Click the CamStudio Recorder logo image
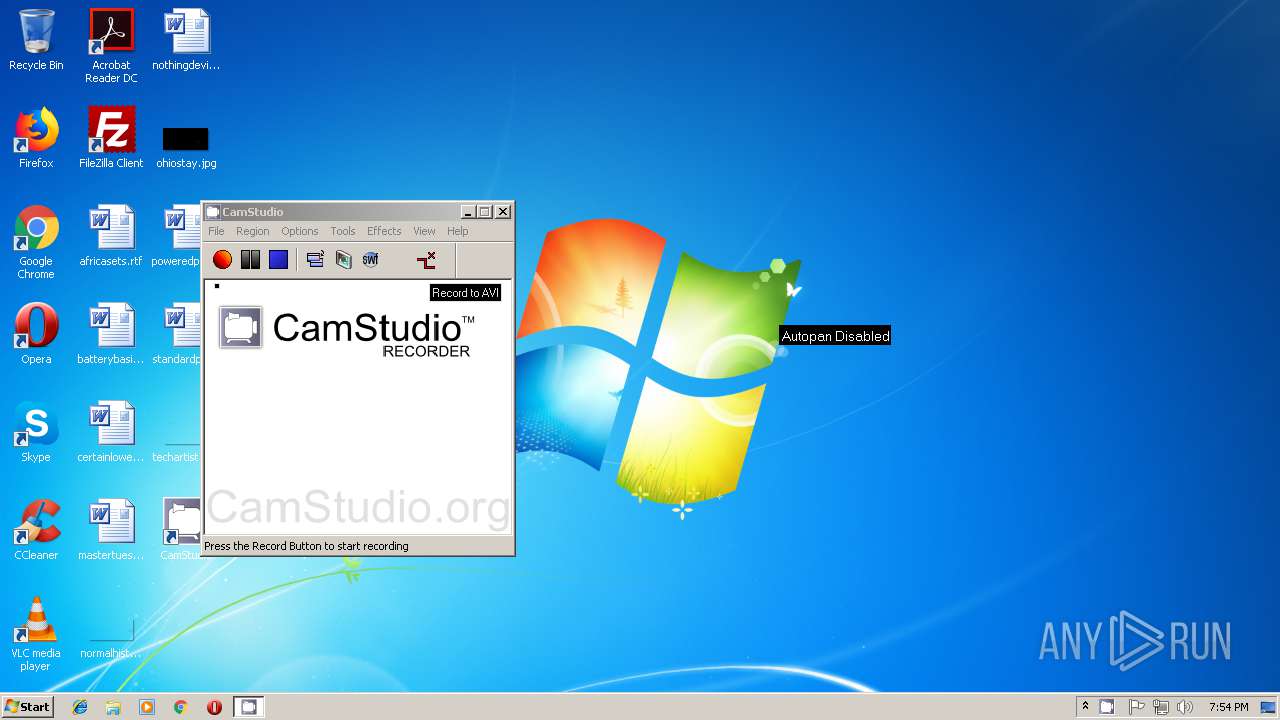This screenshot has height=720, width=1280. coord(346,330)
